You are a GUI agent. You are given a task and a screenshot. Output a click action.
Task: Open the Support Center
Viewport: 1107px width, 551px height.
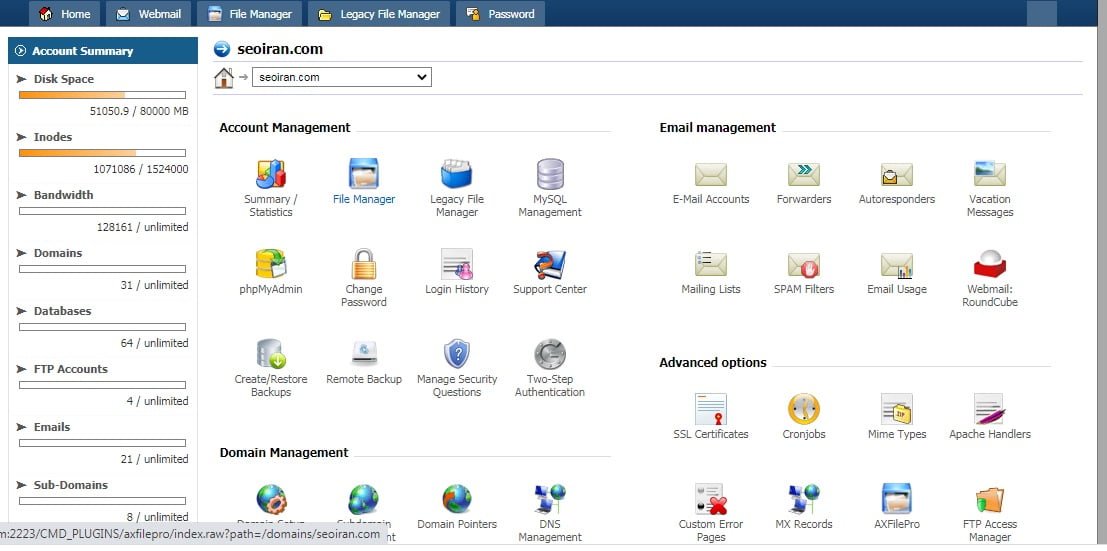(550, 263)
